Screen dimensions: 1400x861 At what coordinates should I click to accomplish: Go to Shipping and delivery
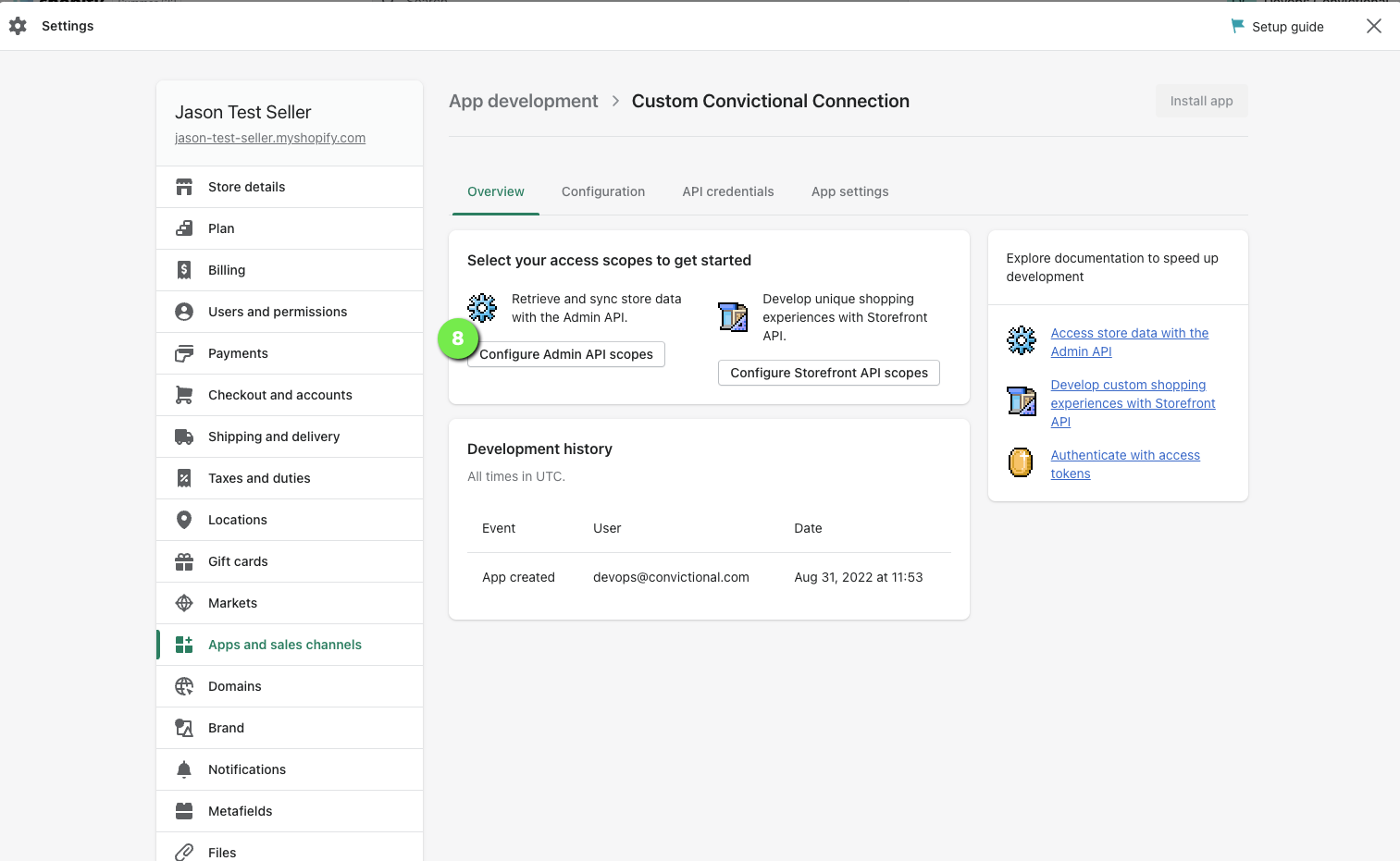[290, 437]
